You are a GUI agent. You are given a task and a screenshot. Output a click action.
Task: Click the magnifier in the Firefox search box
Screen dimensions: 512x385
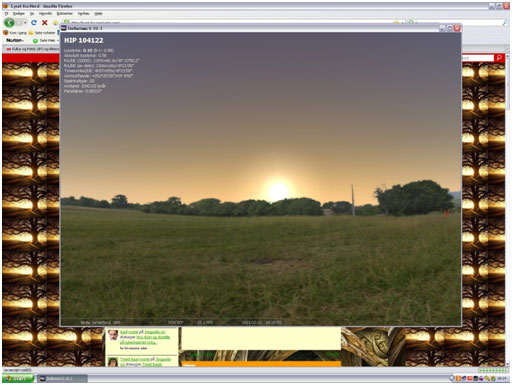coord(505,23)
